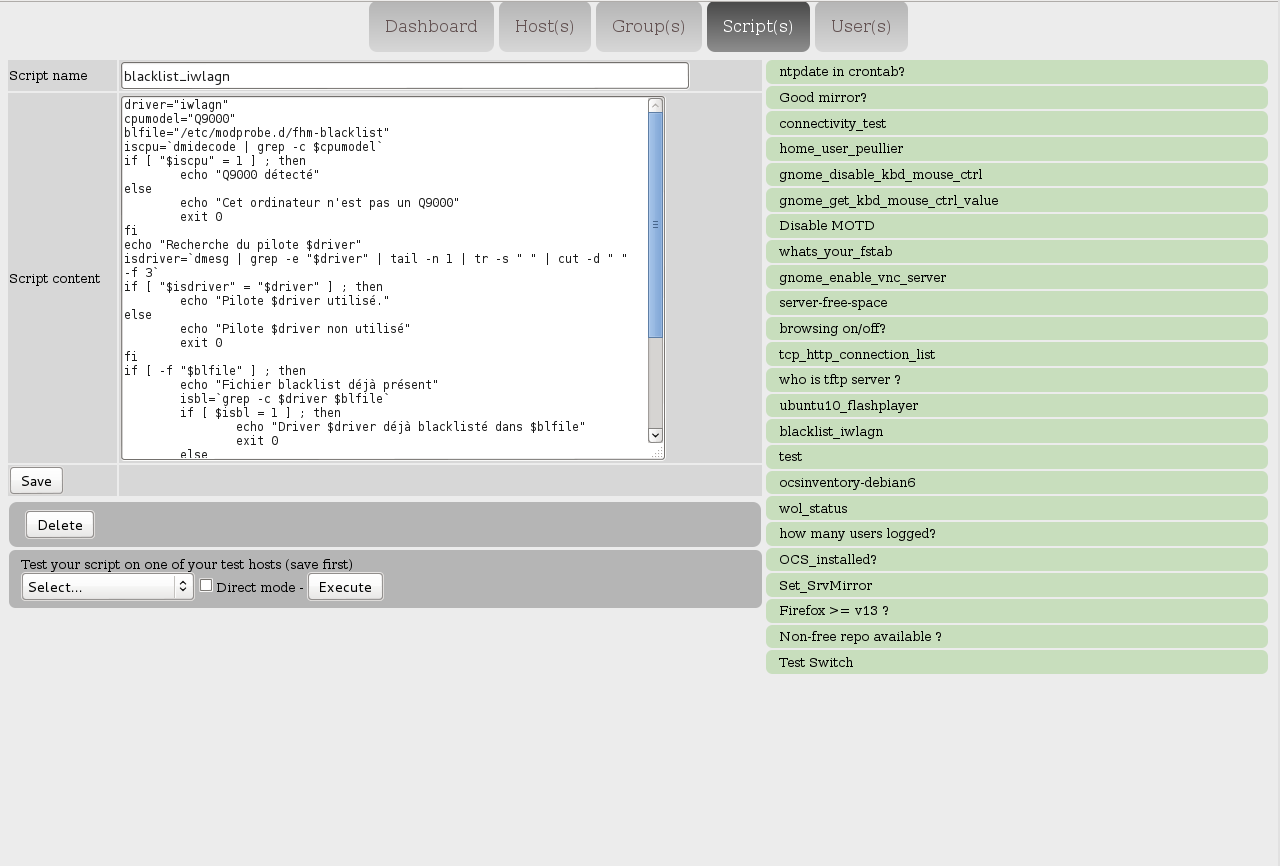The width and height of the screenshot is (1280, 866).
Task: Open the Test Switch script
Action: tap(1016, 662)
